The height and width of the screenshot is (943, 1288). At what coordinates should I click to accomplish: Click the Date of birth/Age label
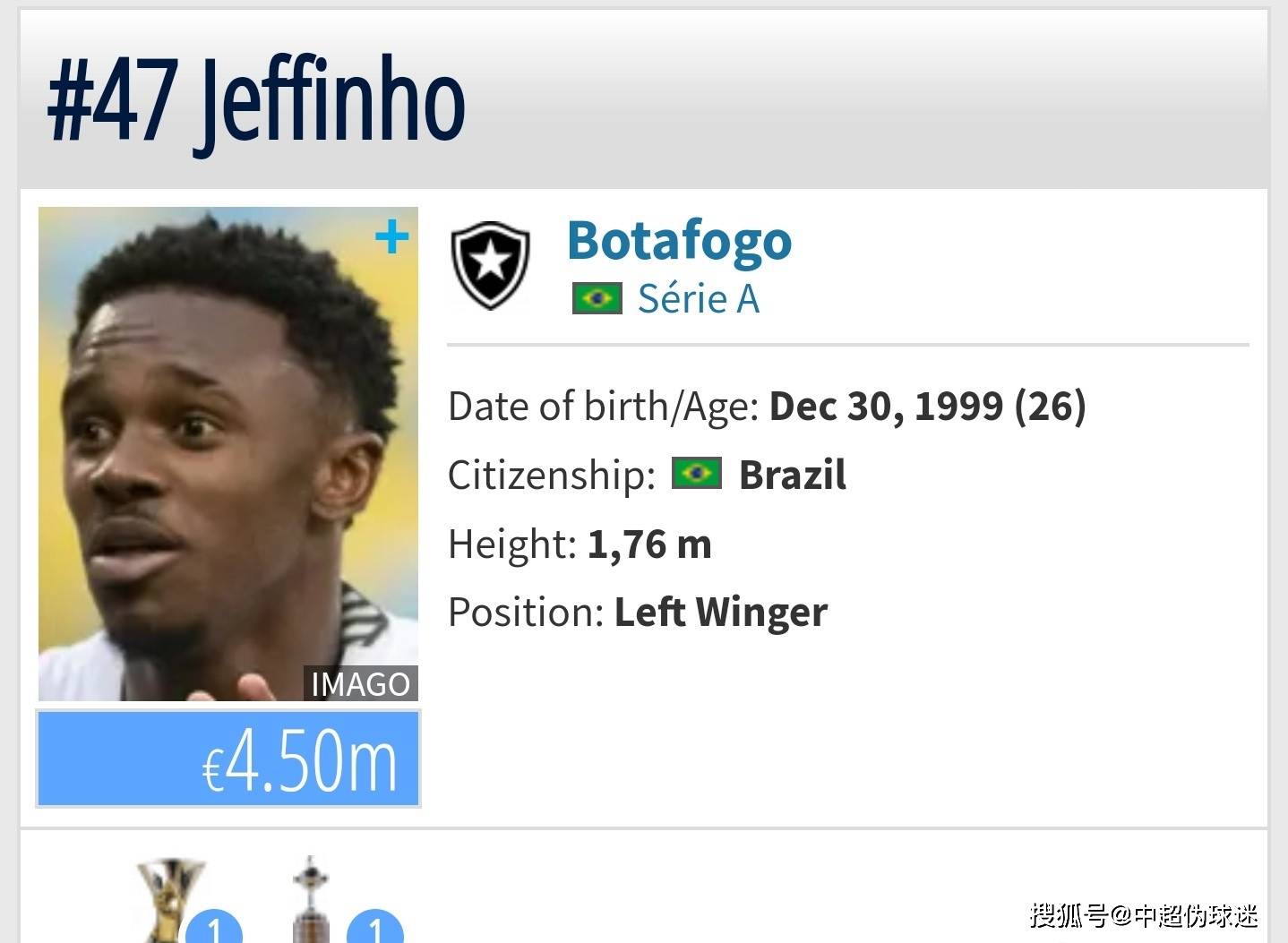coord(604,407)
